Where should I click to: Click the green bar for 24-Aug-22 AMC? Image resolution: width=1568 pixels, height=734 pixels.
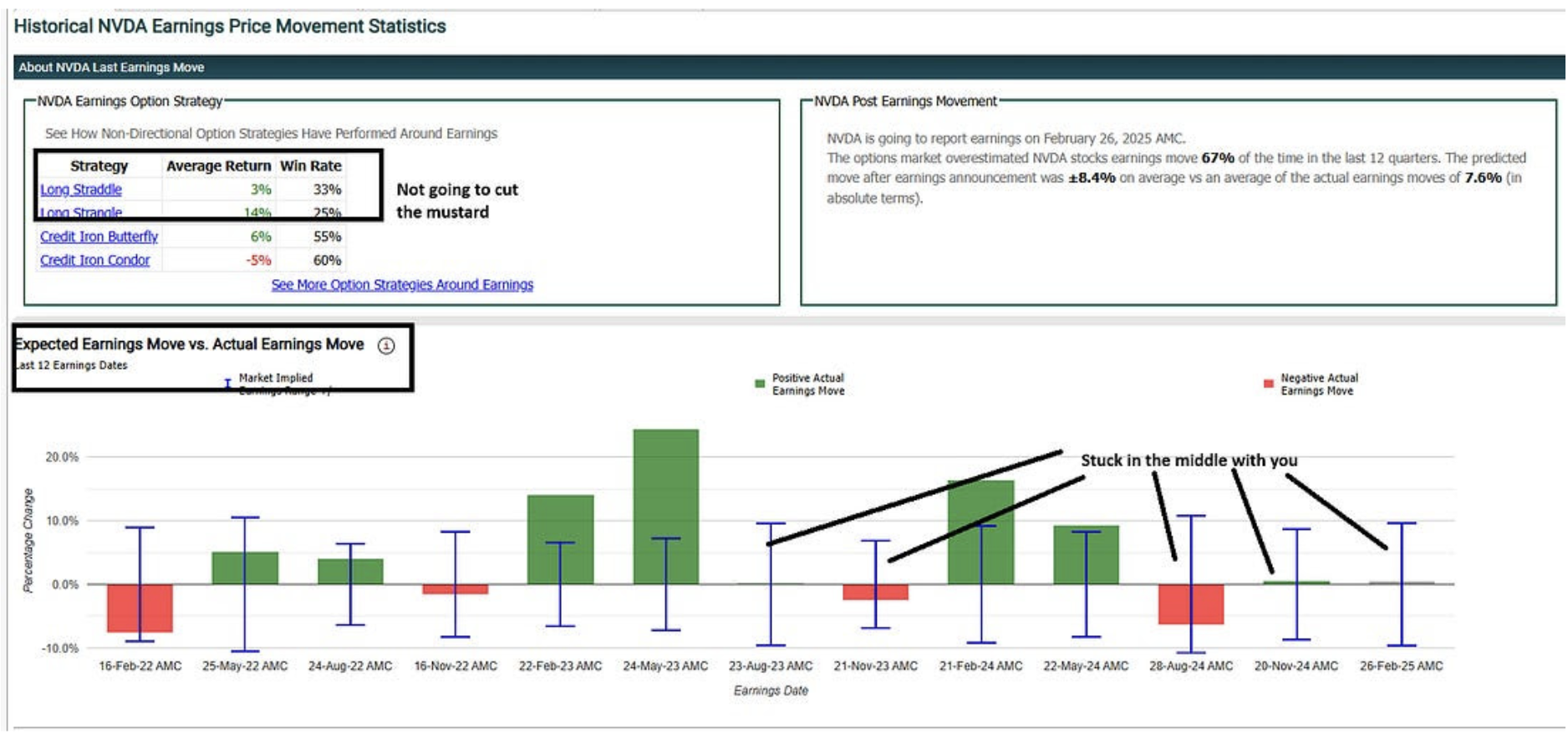tap(350, 572)
